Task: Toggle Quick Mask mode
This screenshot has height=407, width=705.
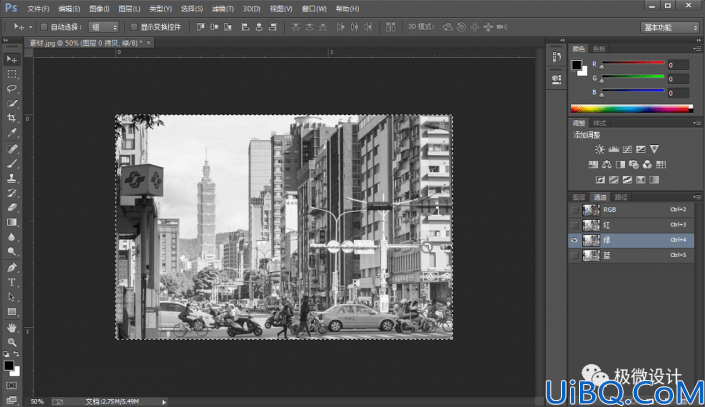Action: pyautogui.click(x=12, y=385)
